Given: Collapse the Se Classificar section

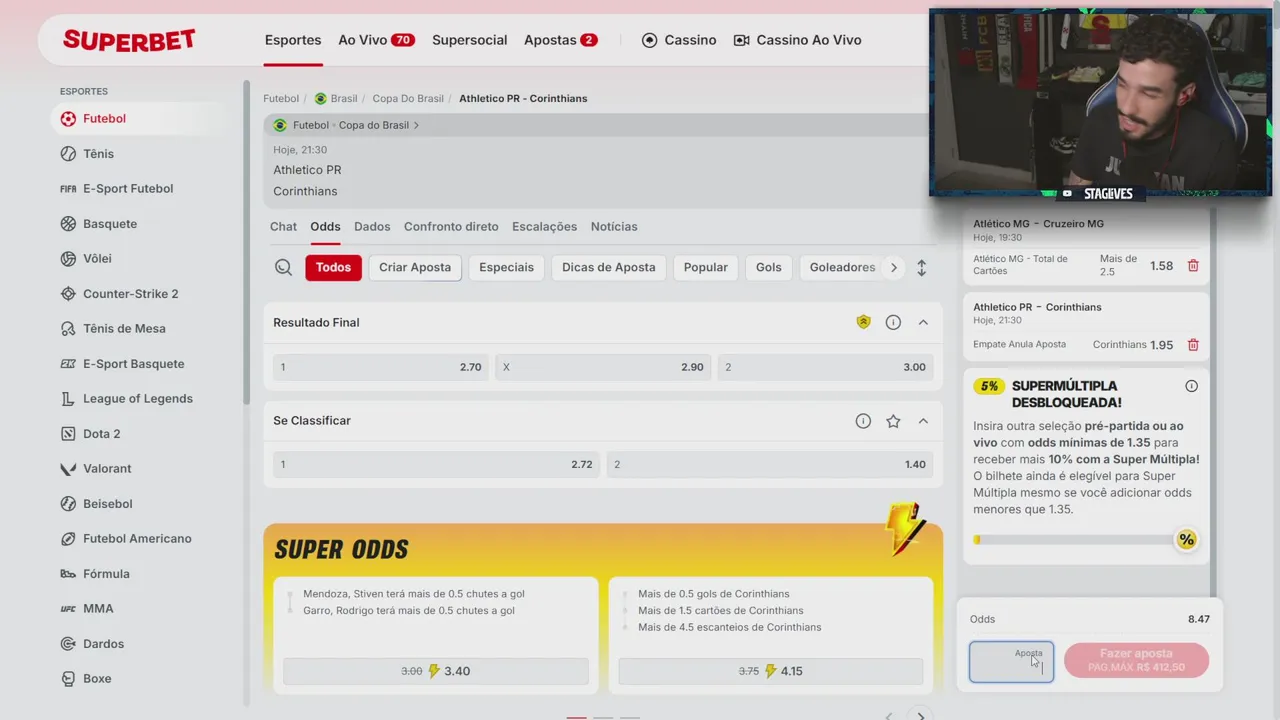Looking at the screenshot, I should [923, 421].
